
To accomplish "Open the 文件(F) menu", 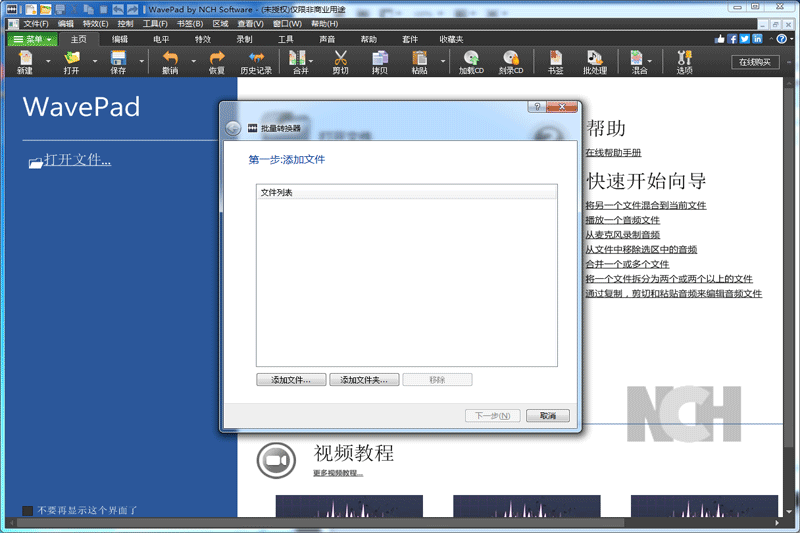I will tap(36, 23).
